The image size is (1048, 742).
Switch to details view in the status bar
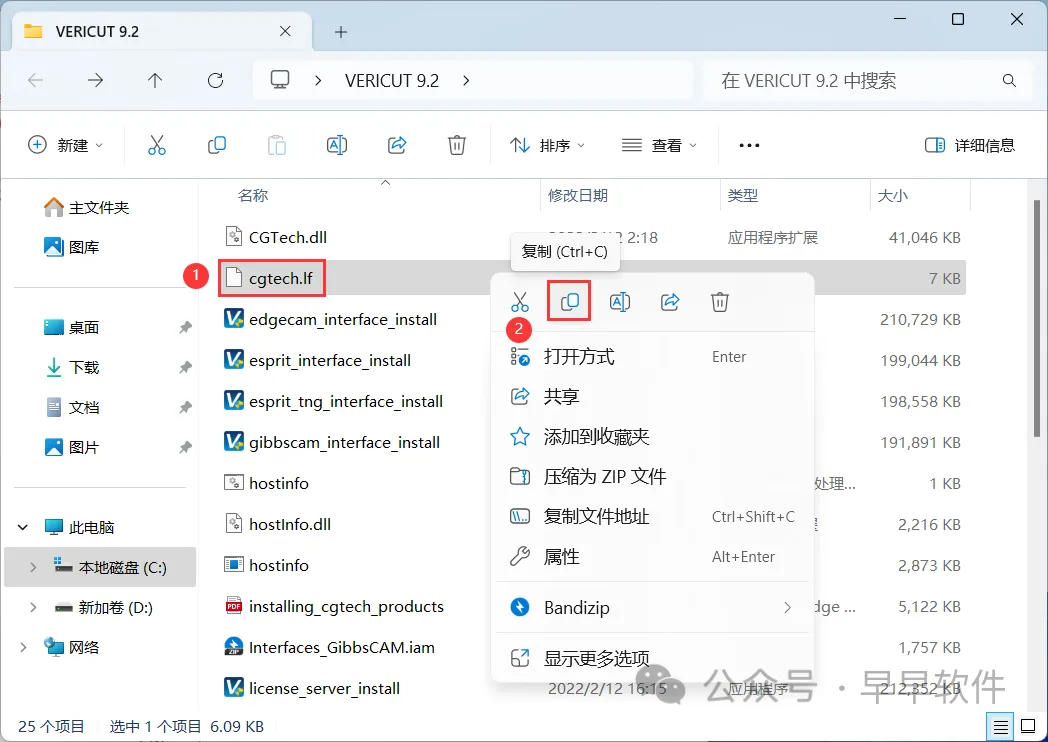point(1000,727)
